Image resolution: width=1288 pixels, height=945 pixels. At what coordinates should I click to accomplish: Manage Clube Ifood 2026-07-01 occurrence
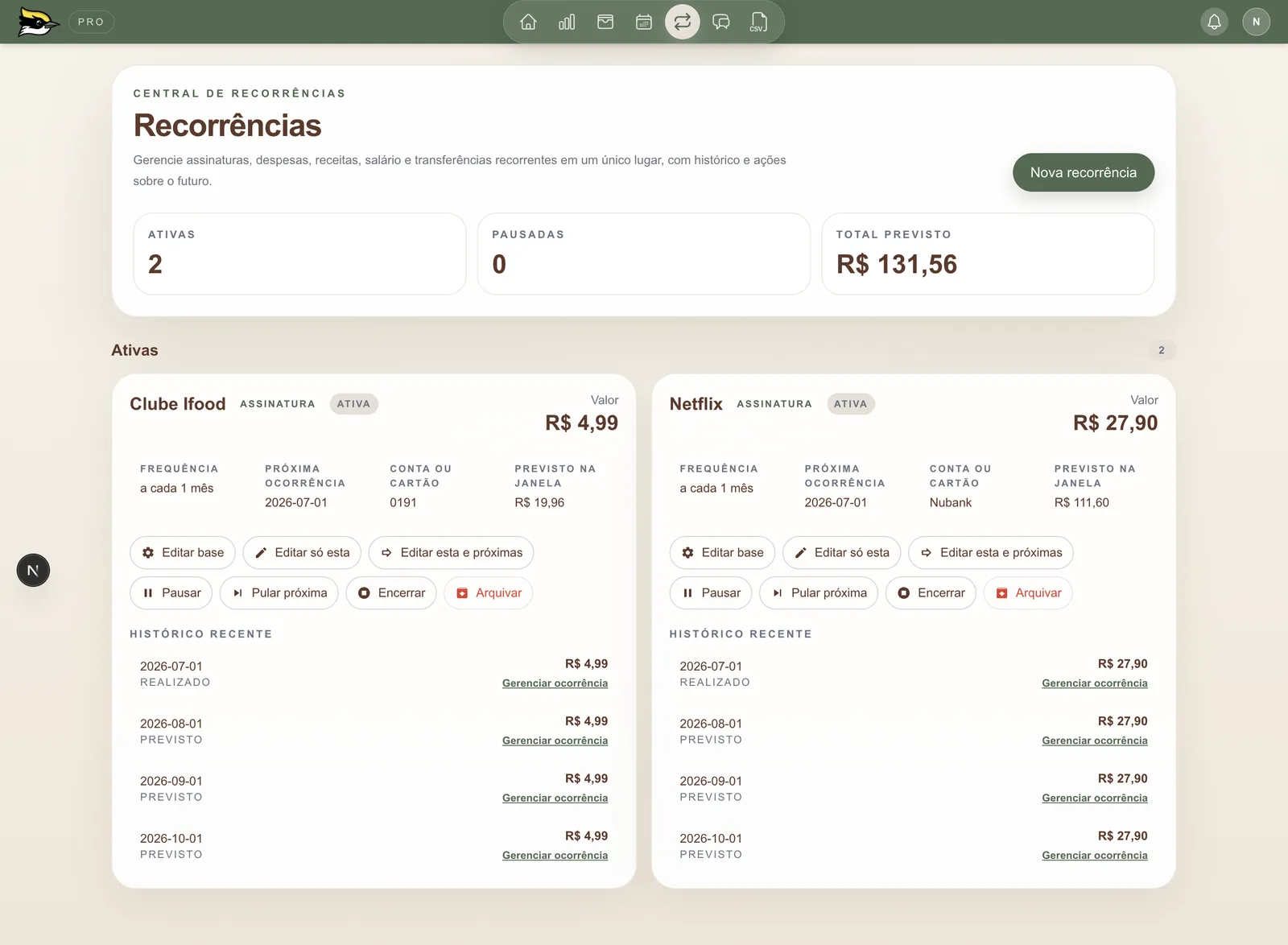click(x=555, y=683)
